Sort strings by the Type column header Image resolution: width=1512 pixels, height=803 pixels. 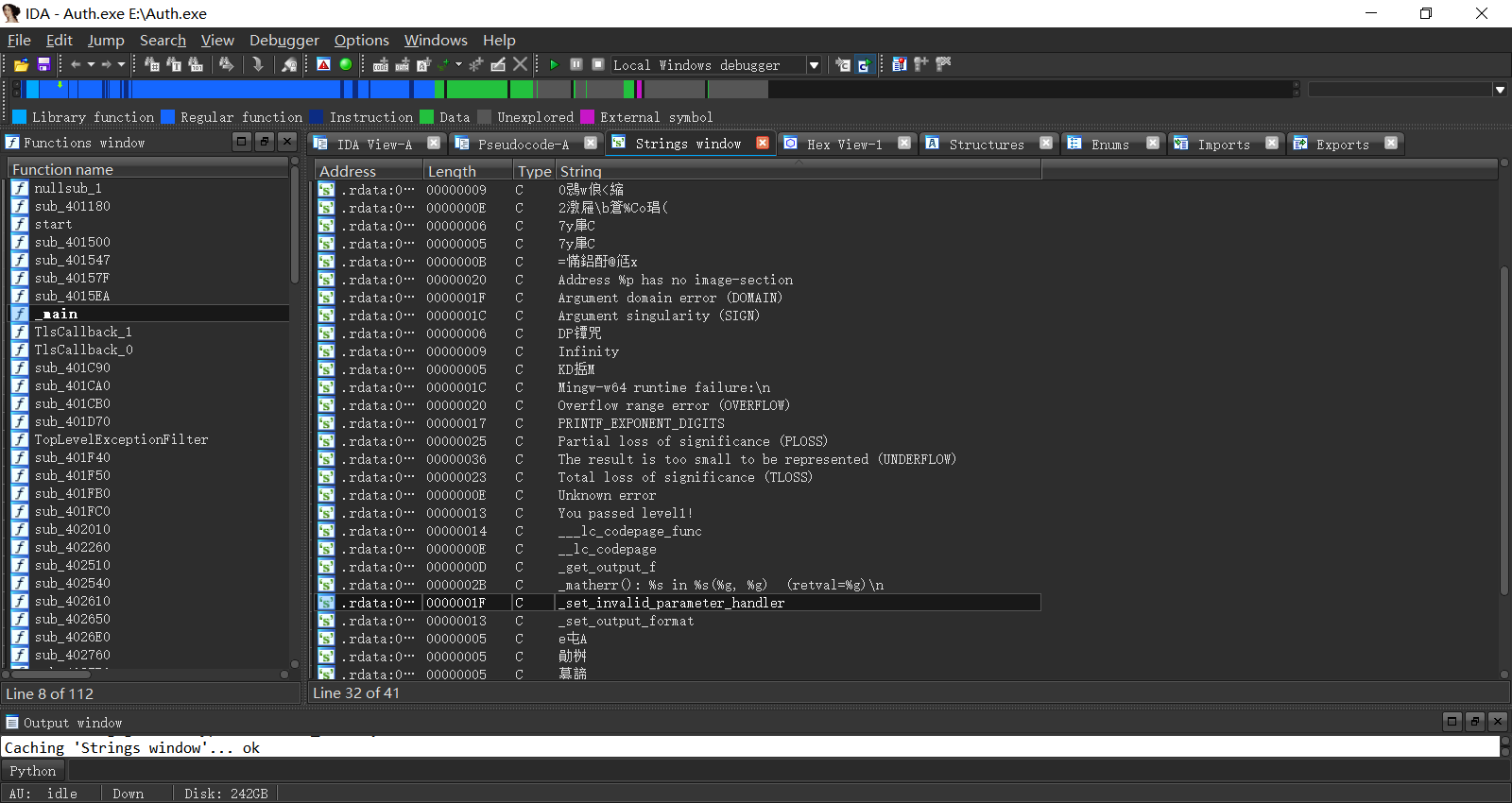pos(534,171)
